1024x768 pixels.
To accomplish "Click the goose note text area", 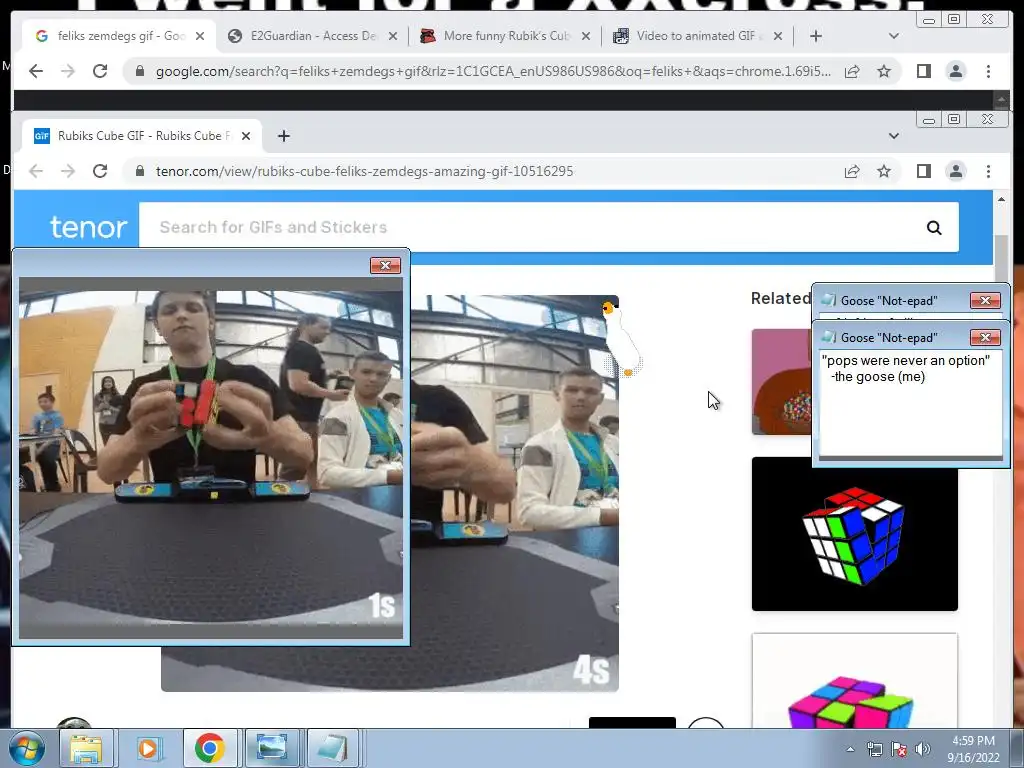I will pyautogui.click(x=910, y=404).
